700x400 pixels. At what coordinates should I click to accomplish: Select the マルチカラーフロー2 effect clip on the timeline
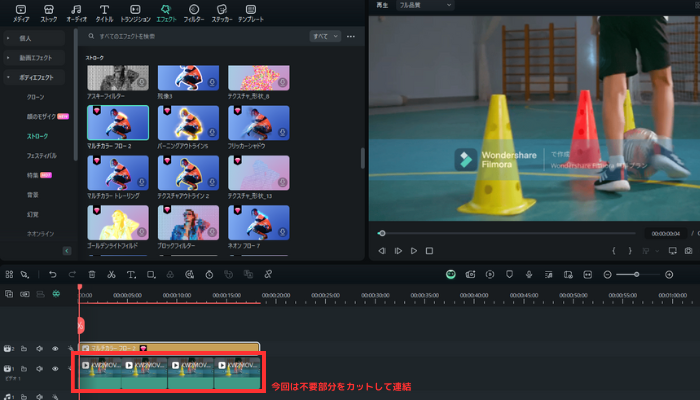point(169,348)
